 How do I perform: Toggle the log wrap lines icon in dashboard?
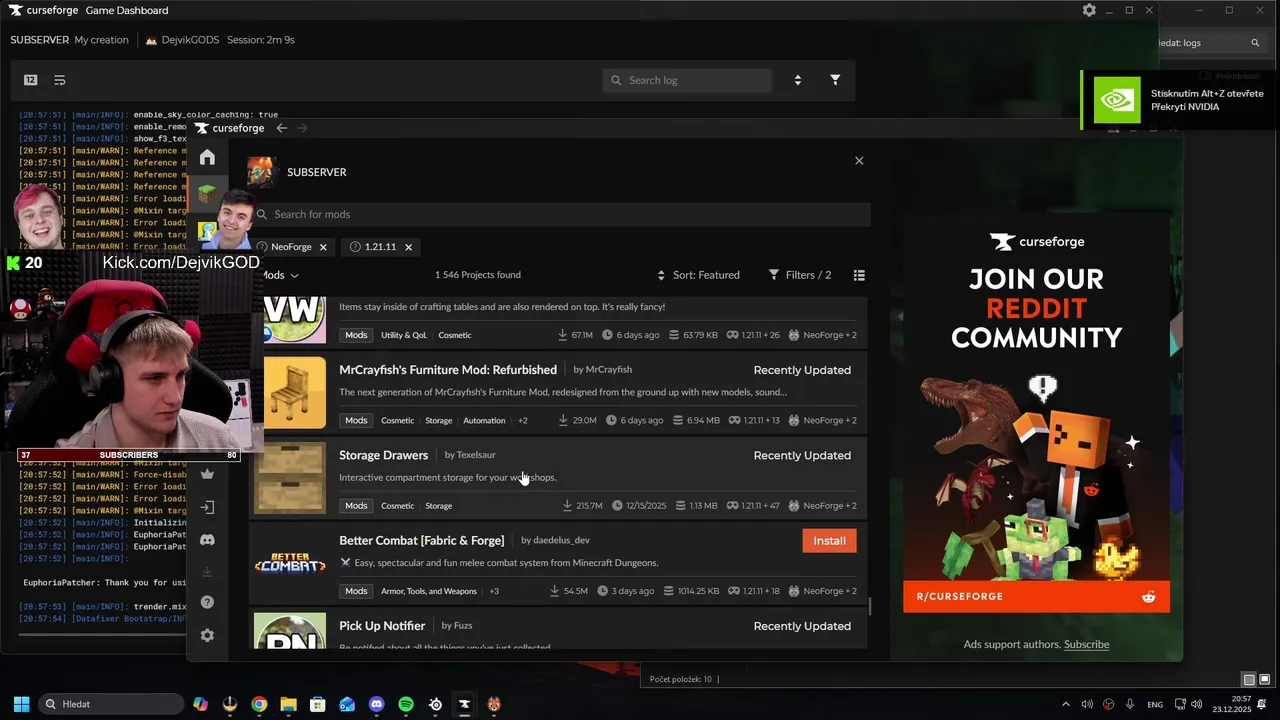pyautogui.click(x=60, y=80)
